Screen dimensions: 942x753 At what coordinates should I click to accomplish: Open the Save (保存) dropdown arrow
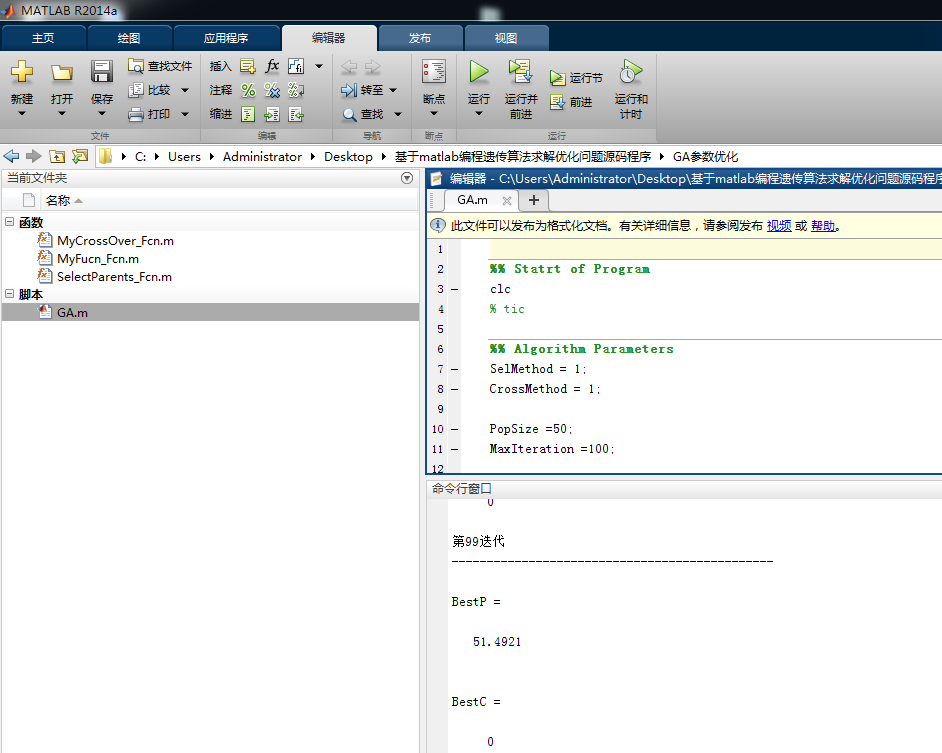102,114
